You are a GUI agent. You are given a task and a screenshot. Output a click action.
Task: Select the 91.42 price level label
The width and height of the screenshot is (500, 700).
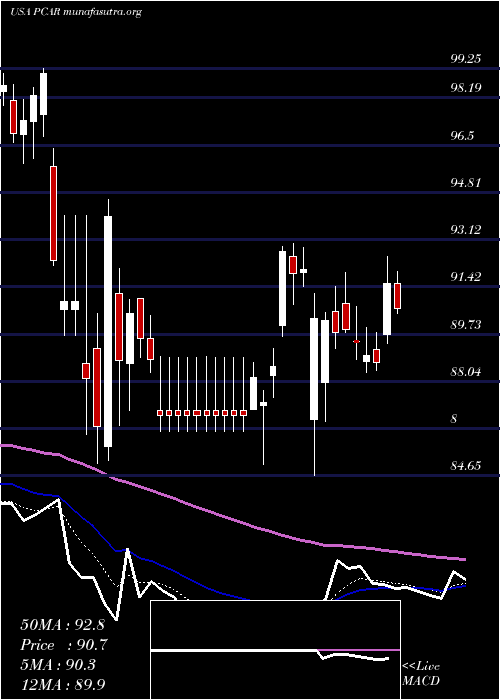click(465, 277)
